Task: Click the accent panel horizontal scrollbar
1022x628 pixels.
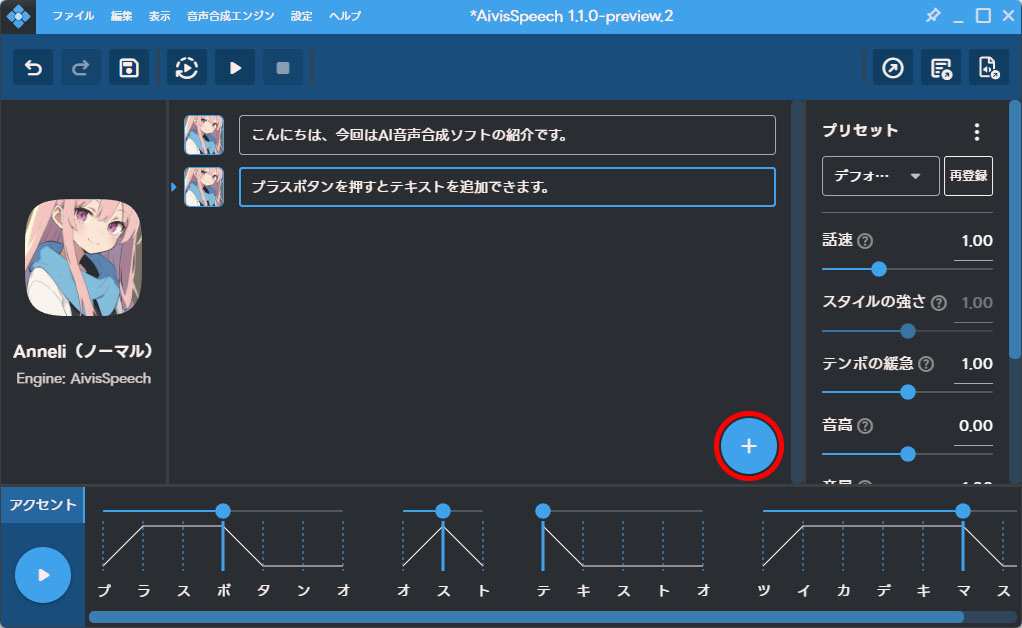Action: click(x=527, y=617)
